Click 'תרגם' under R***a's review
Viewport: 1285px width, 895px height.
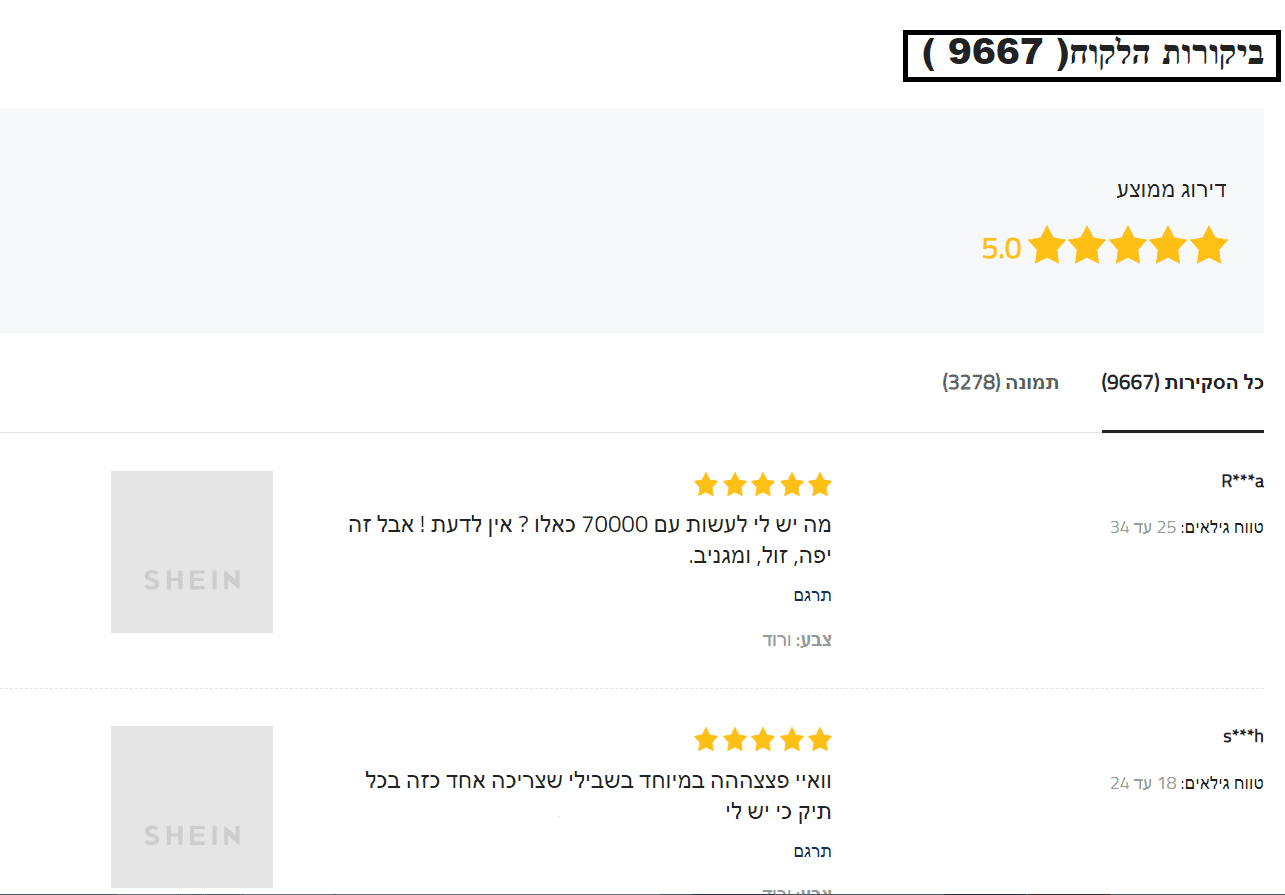pos(812,595)
